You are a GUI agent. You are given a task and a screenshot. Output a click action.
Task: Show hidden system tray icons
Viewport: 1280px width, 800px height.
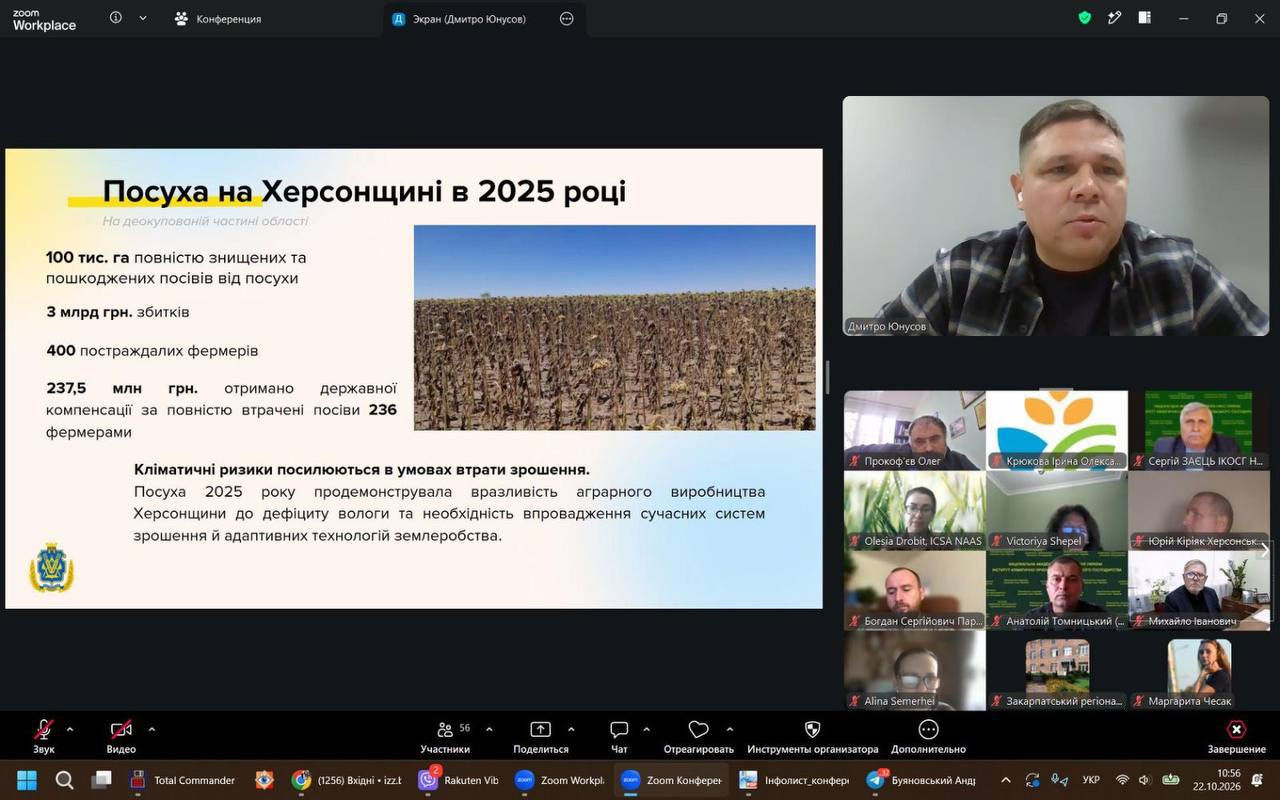1005,780
